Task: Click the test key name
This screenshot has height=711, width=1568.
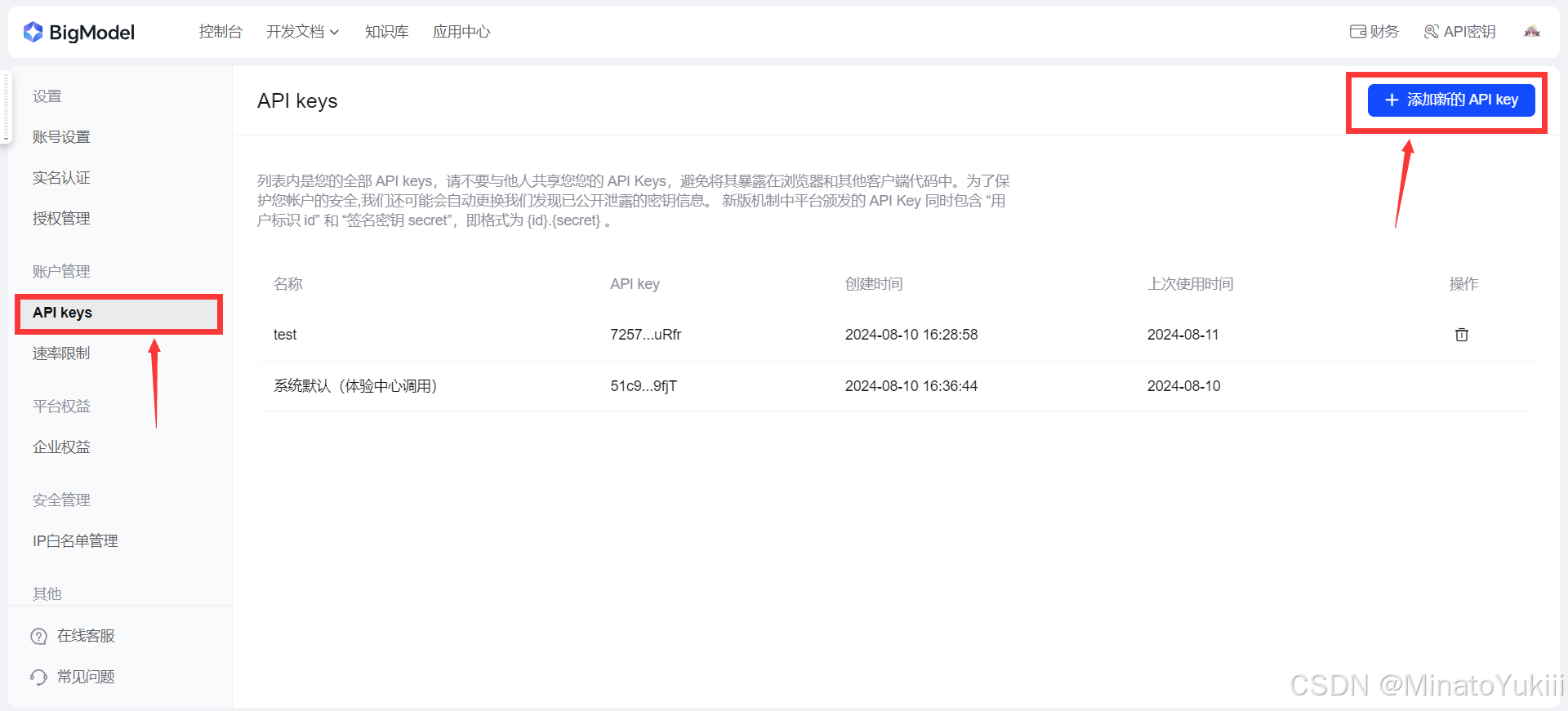Action: pos(285,335)
